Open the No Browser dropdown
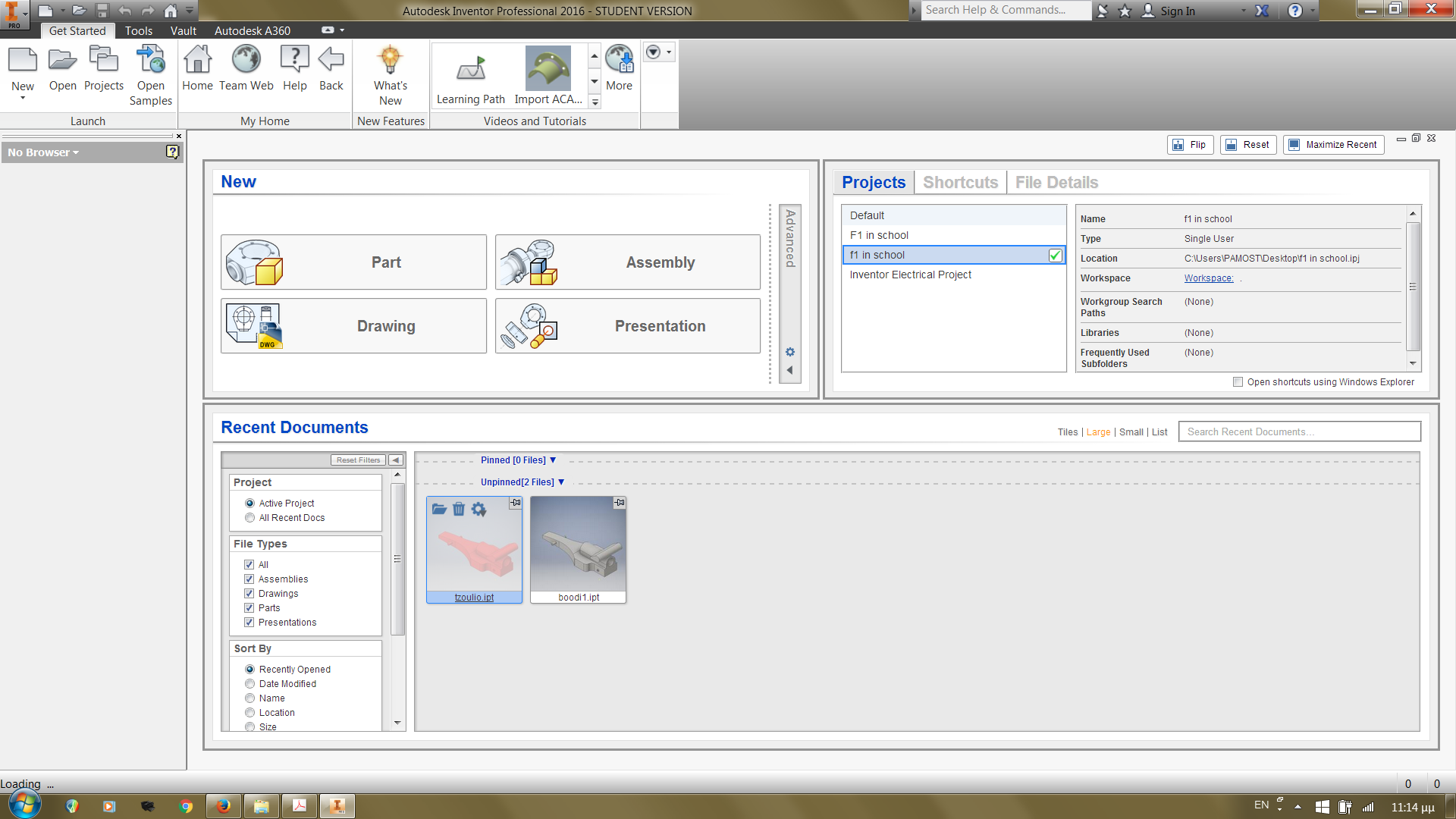The image size is (1456, 819). click(x=43, y=152)
